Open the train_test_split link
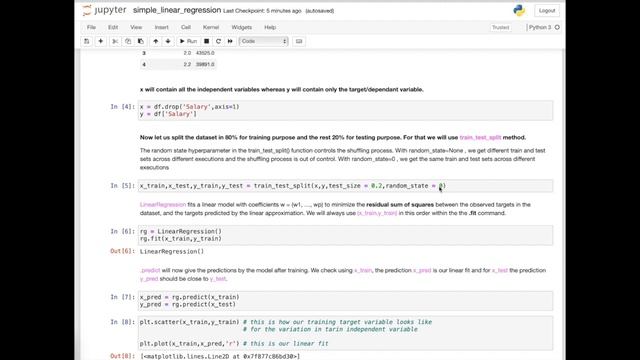 tap(480, 138)
